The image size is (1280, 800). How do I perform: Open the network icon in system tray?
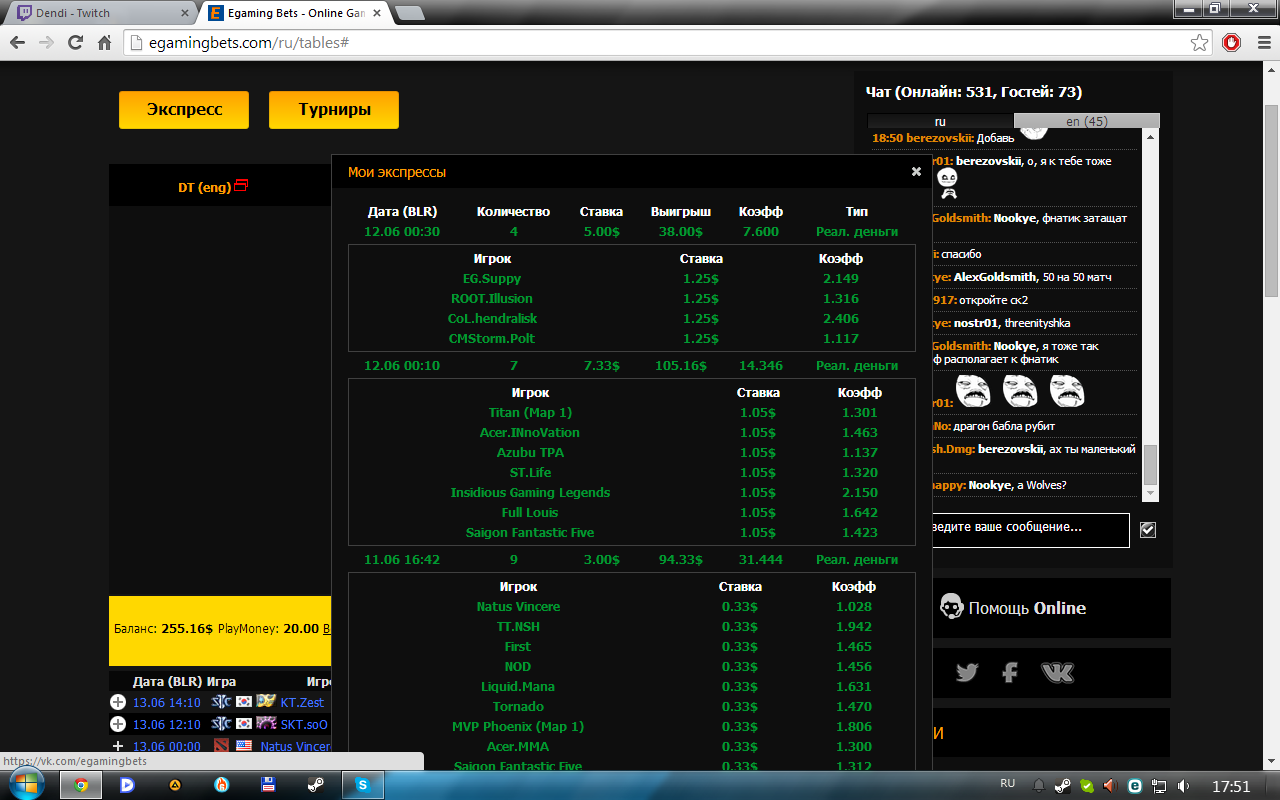point(1160,786)
